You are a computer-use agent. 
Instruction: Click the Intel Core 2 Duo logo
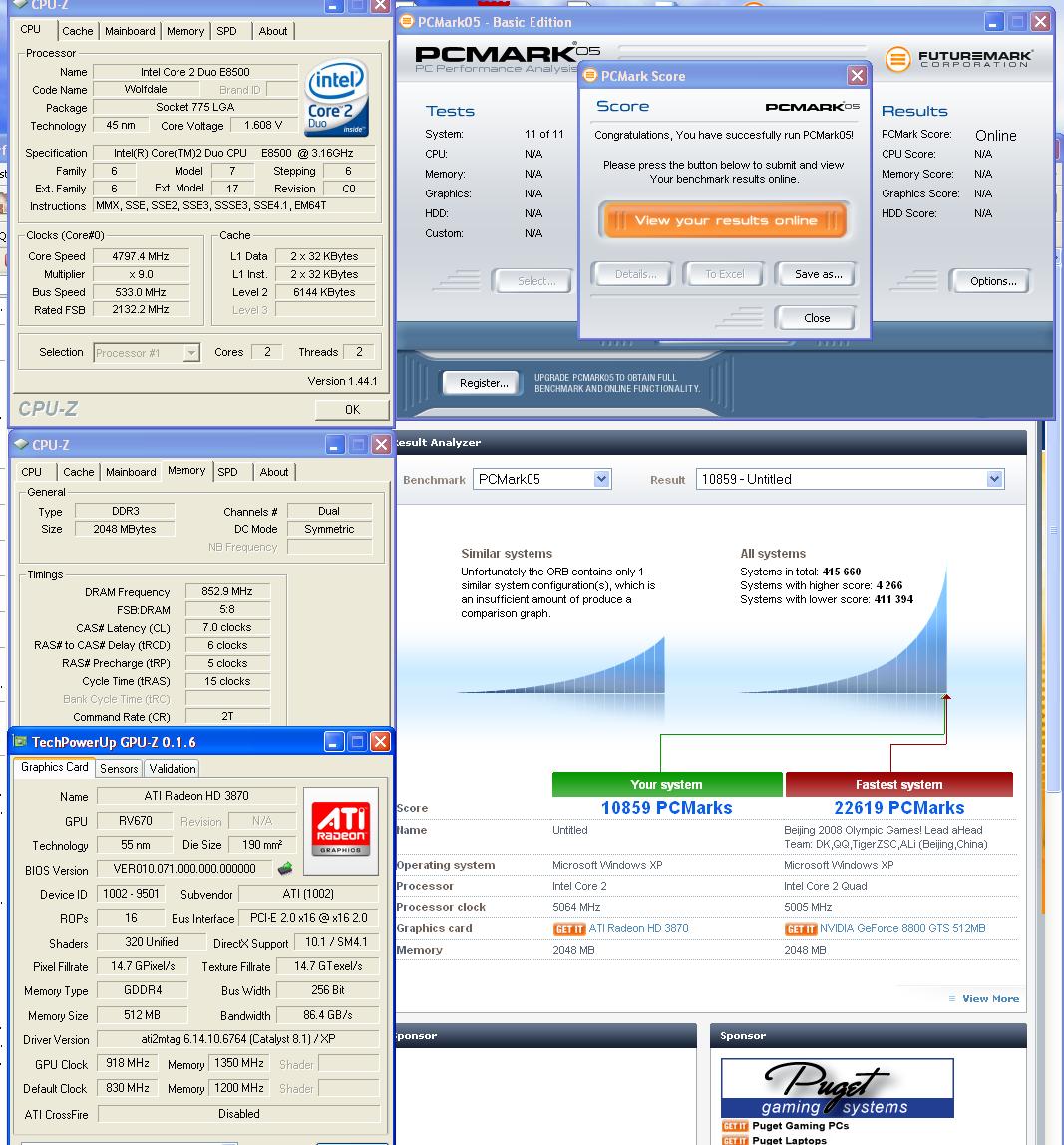pos(337,99)
